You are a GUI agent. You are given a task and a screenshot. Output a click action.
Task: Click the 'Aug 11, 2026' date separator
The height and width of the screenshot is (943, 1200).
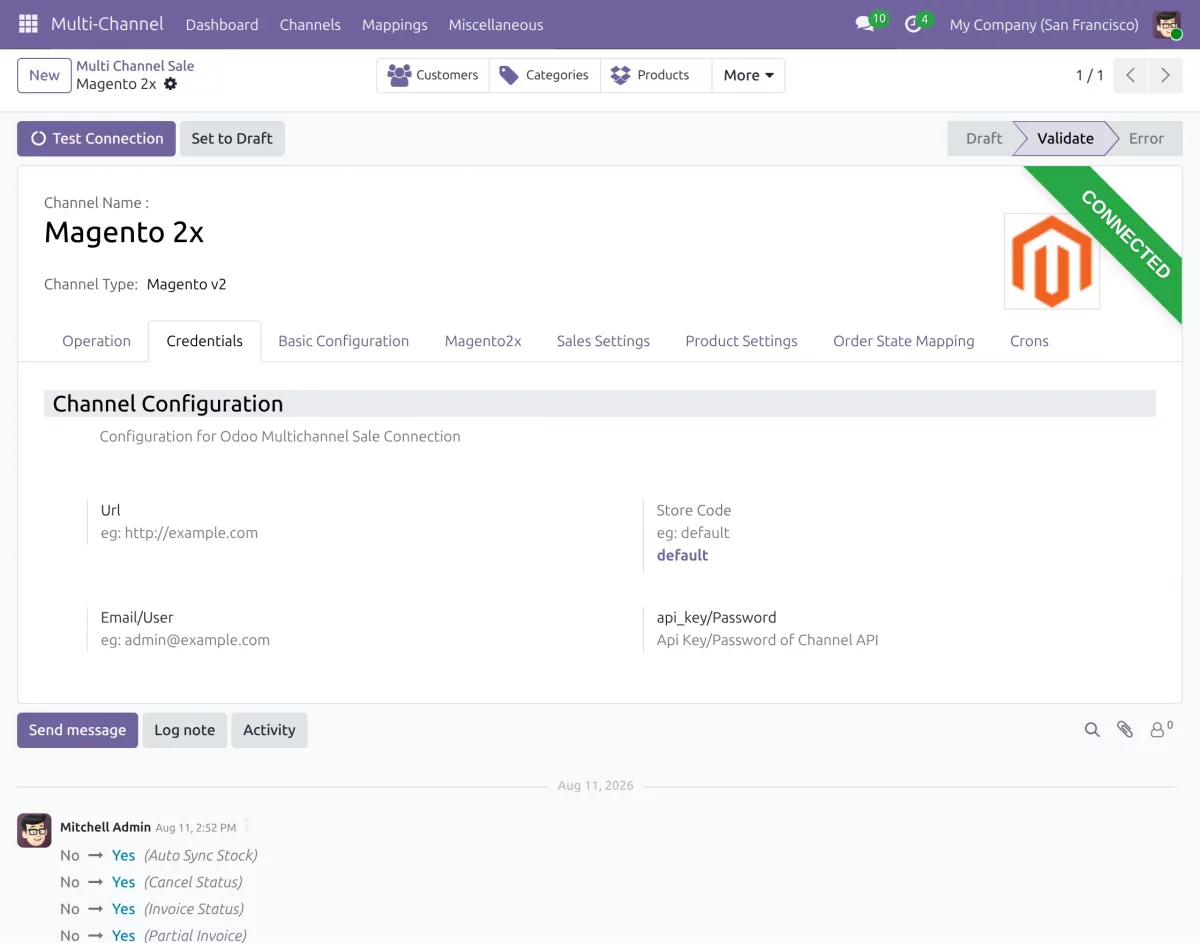pyautogui.click(x=596, y=786)
